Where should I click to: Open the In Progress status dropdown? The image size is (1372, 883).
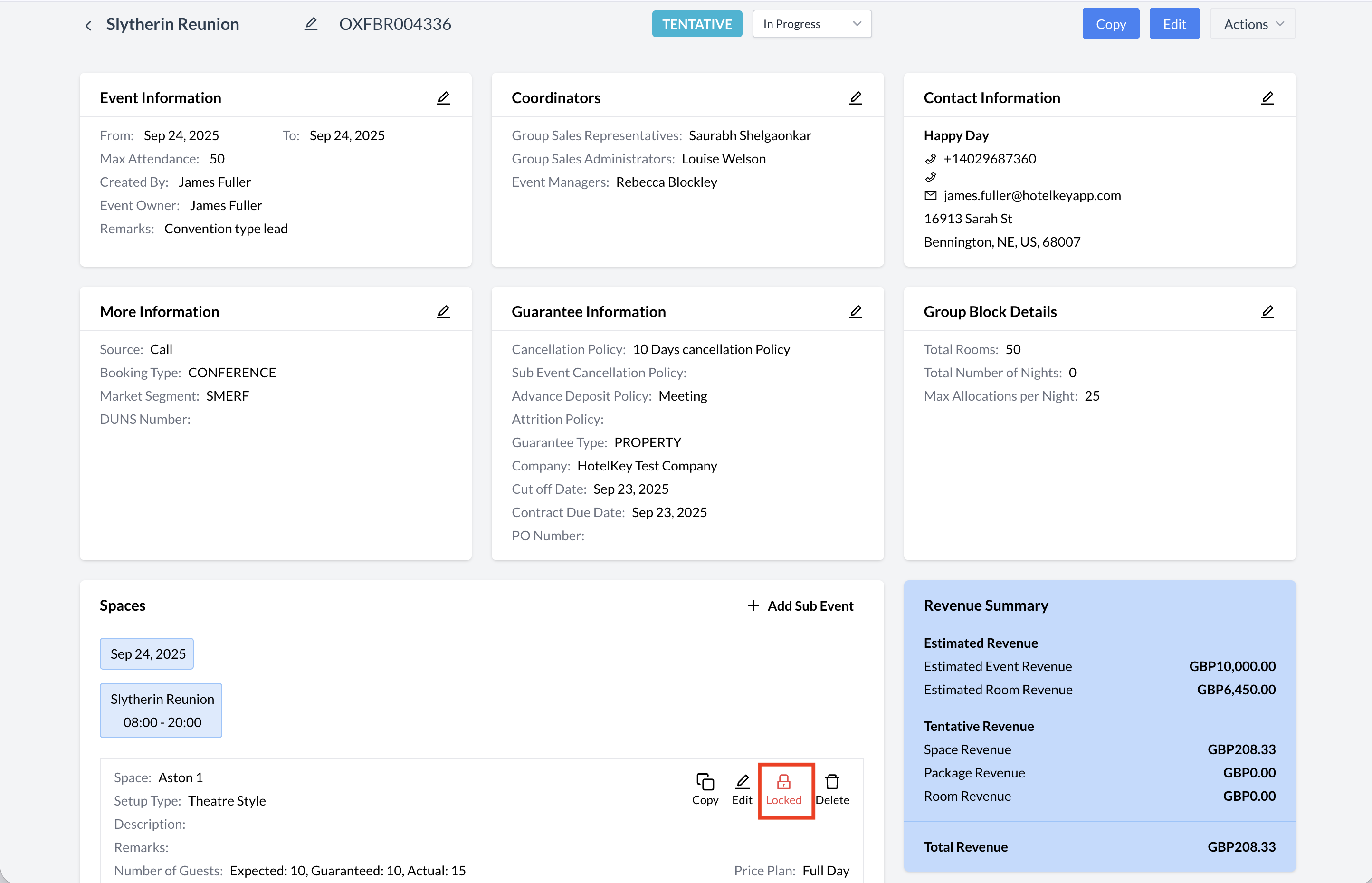(x=811, y=24)
